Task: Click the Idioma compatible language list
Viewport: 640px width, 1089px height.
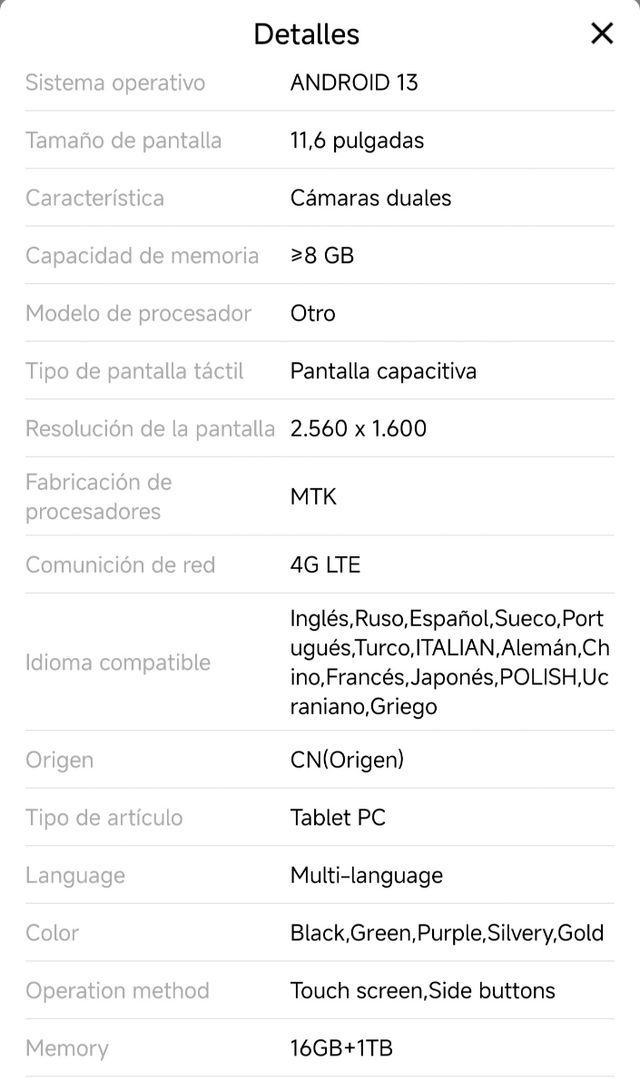Action: click(120, 662)
